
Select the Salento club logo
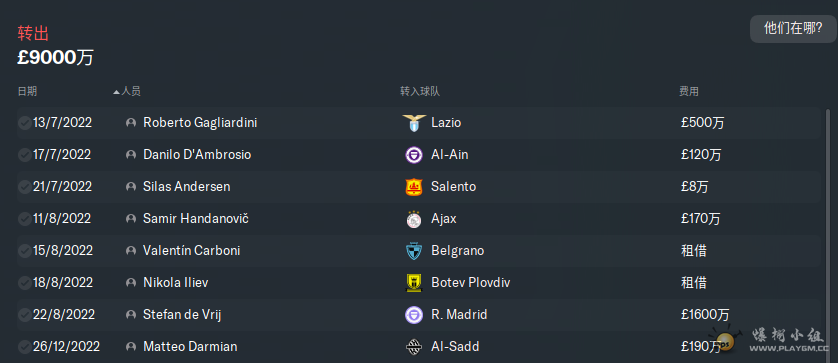point(414,187)
